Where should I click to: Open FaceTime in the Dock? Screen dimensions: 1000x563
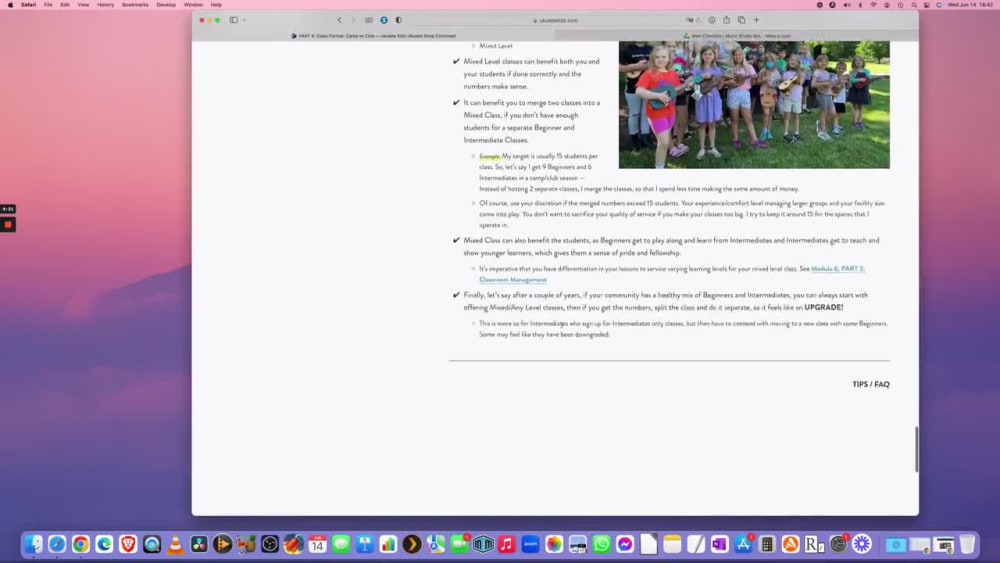pyautogui.click(x=459, y=544)
